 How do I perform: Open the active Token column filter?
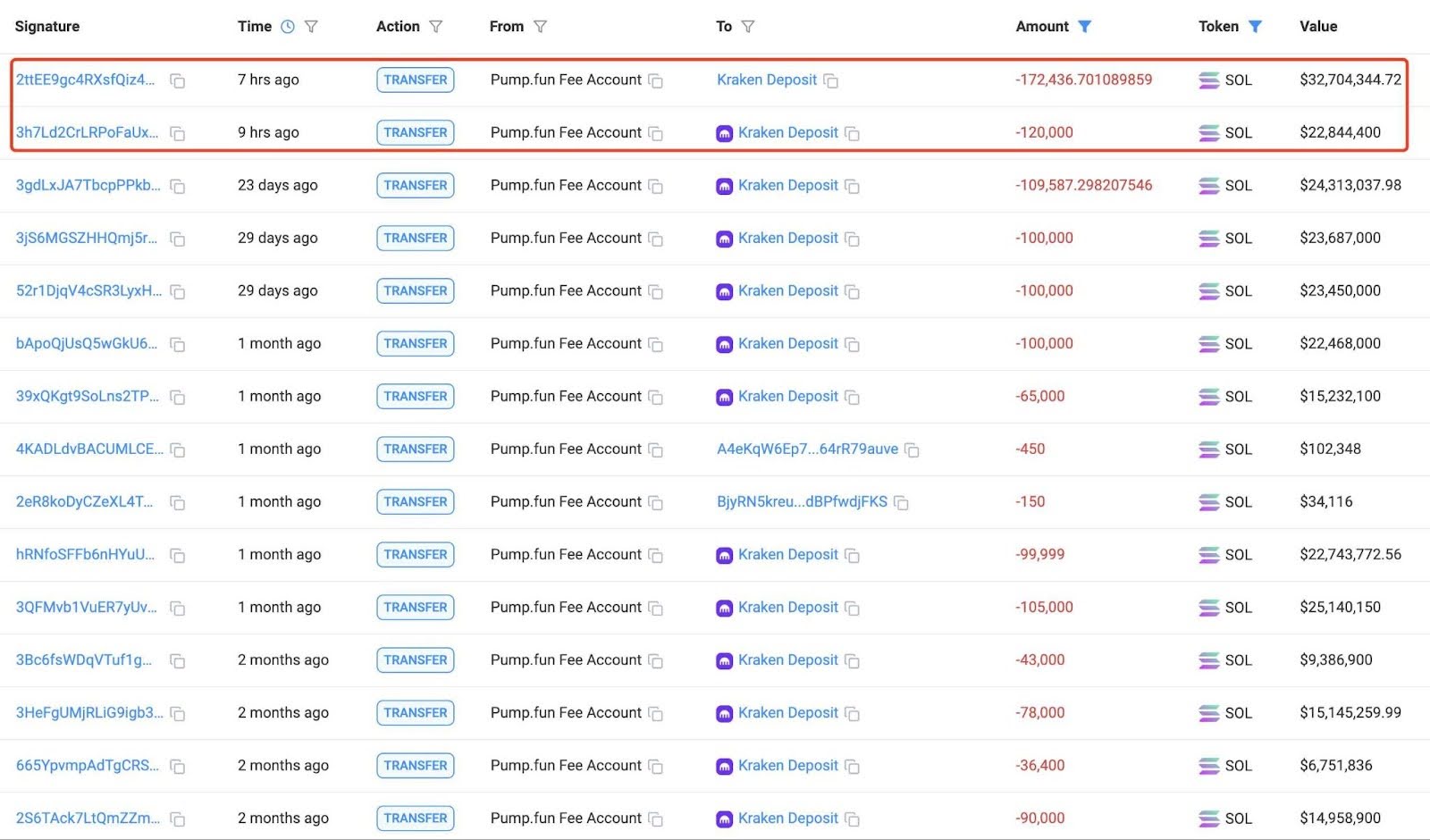pyautogui.click(x=1255, y=27)
